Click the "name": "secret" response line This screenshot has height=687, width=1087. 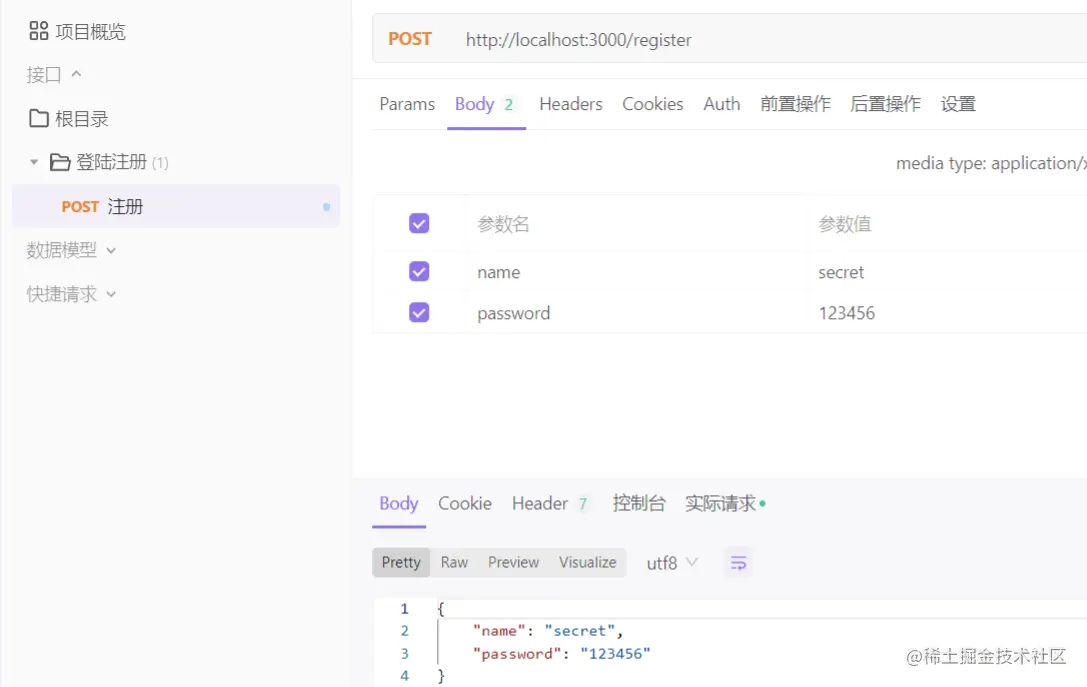[x=548, y=631]
